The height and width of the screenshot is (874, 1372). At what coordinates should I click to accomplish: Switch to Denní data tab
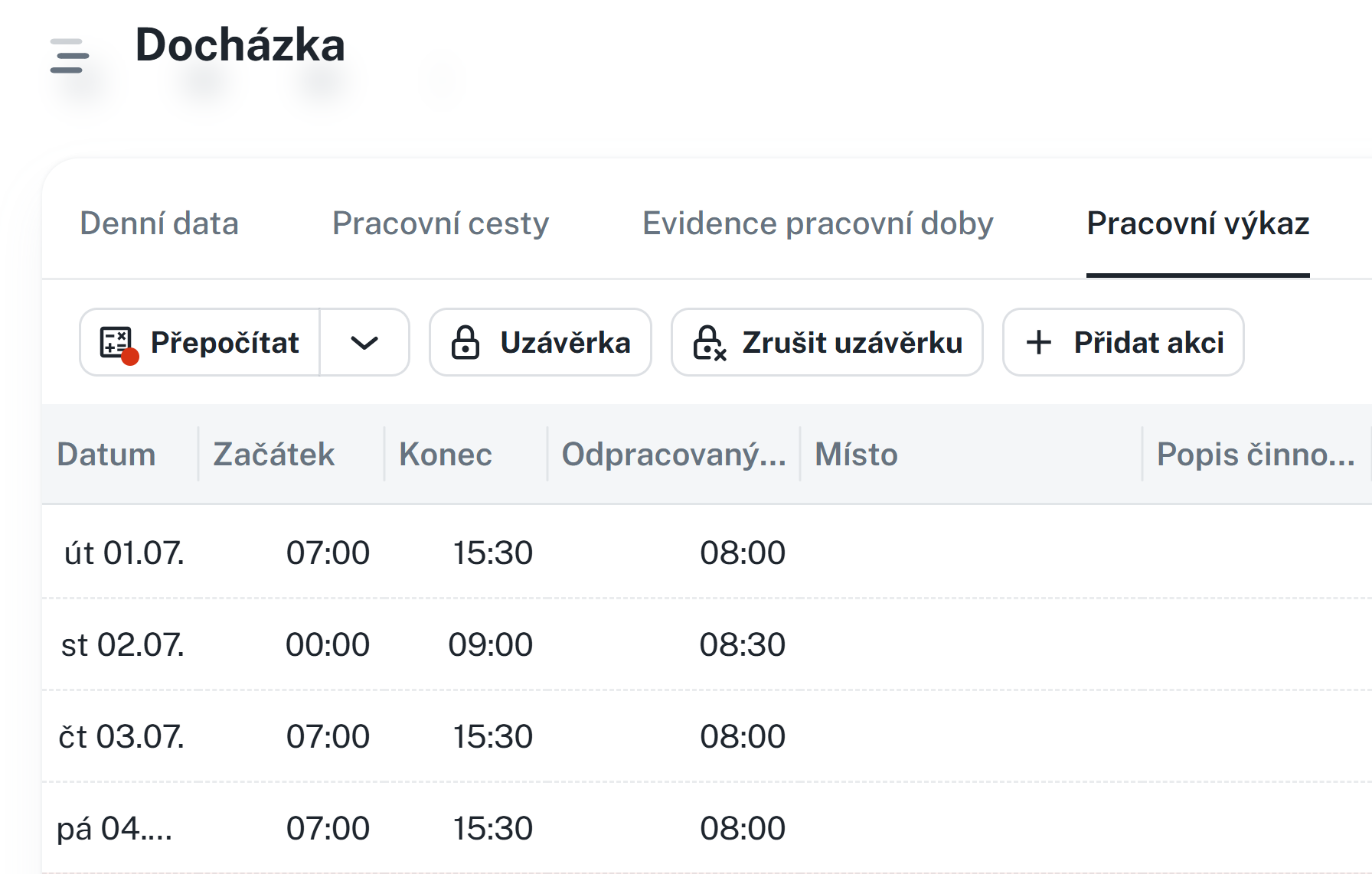click(x=159, y=223)
